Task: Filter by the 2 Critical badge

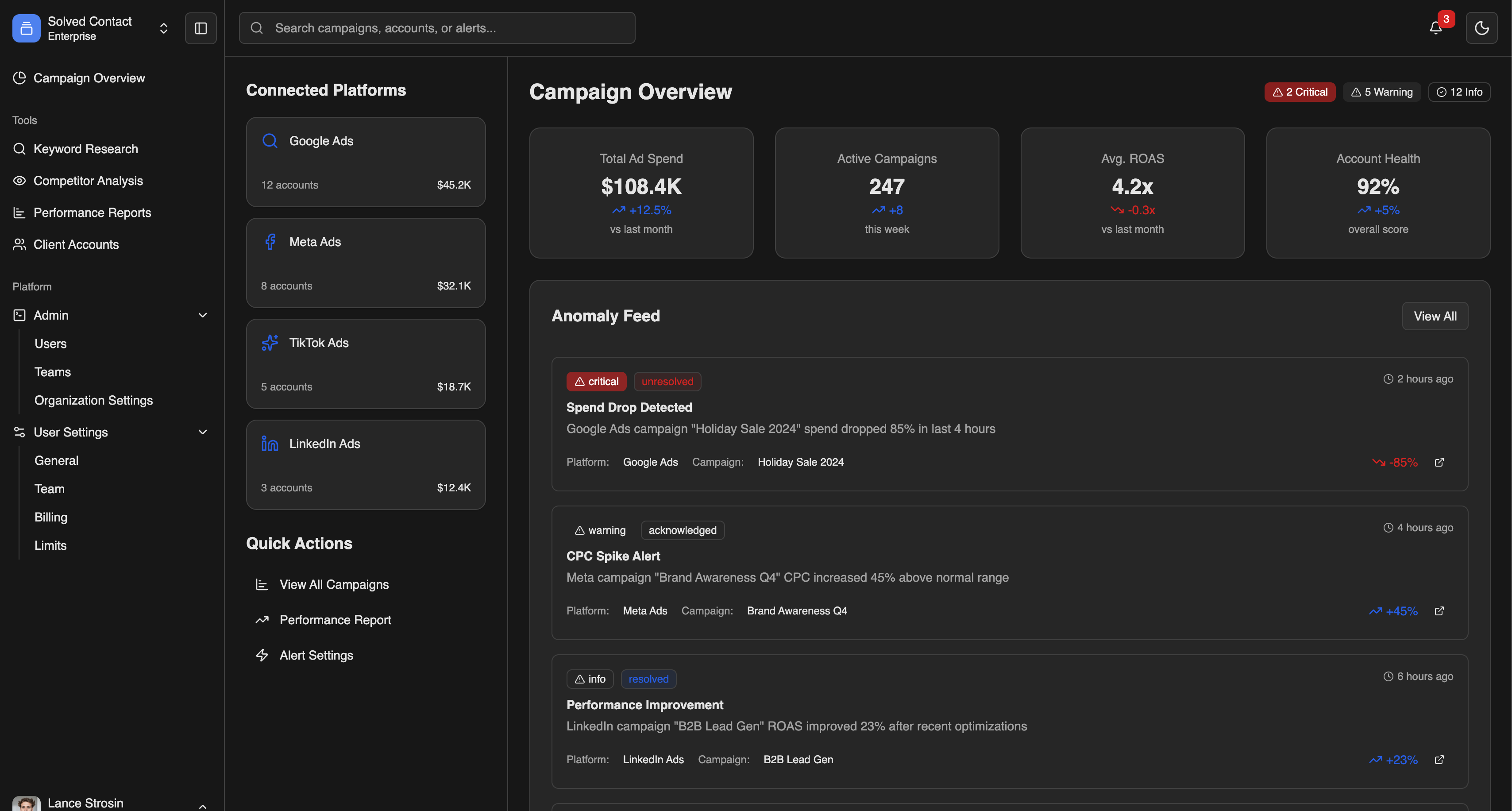Action: [x=1300, y=92]
